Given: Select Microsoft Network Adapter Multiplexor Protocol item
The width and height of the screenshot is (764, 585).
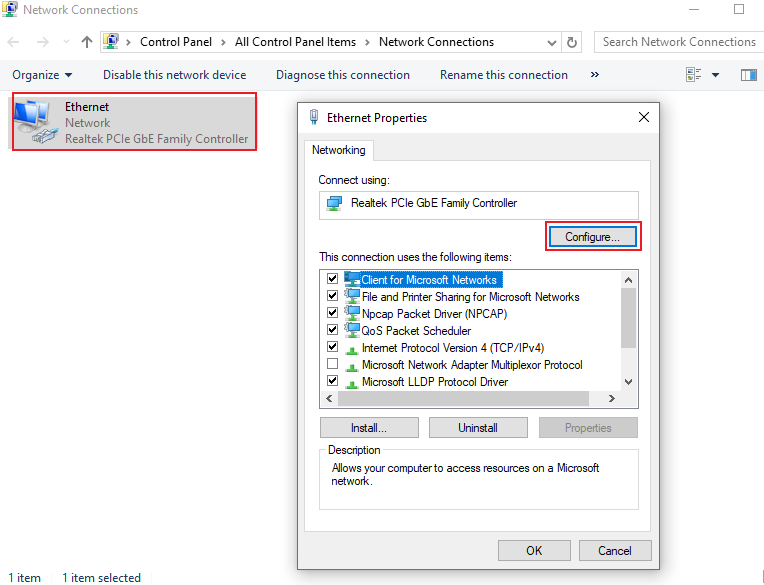Looking at the screenshot, I should click(x=472, y=365).
